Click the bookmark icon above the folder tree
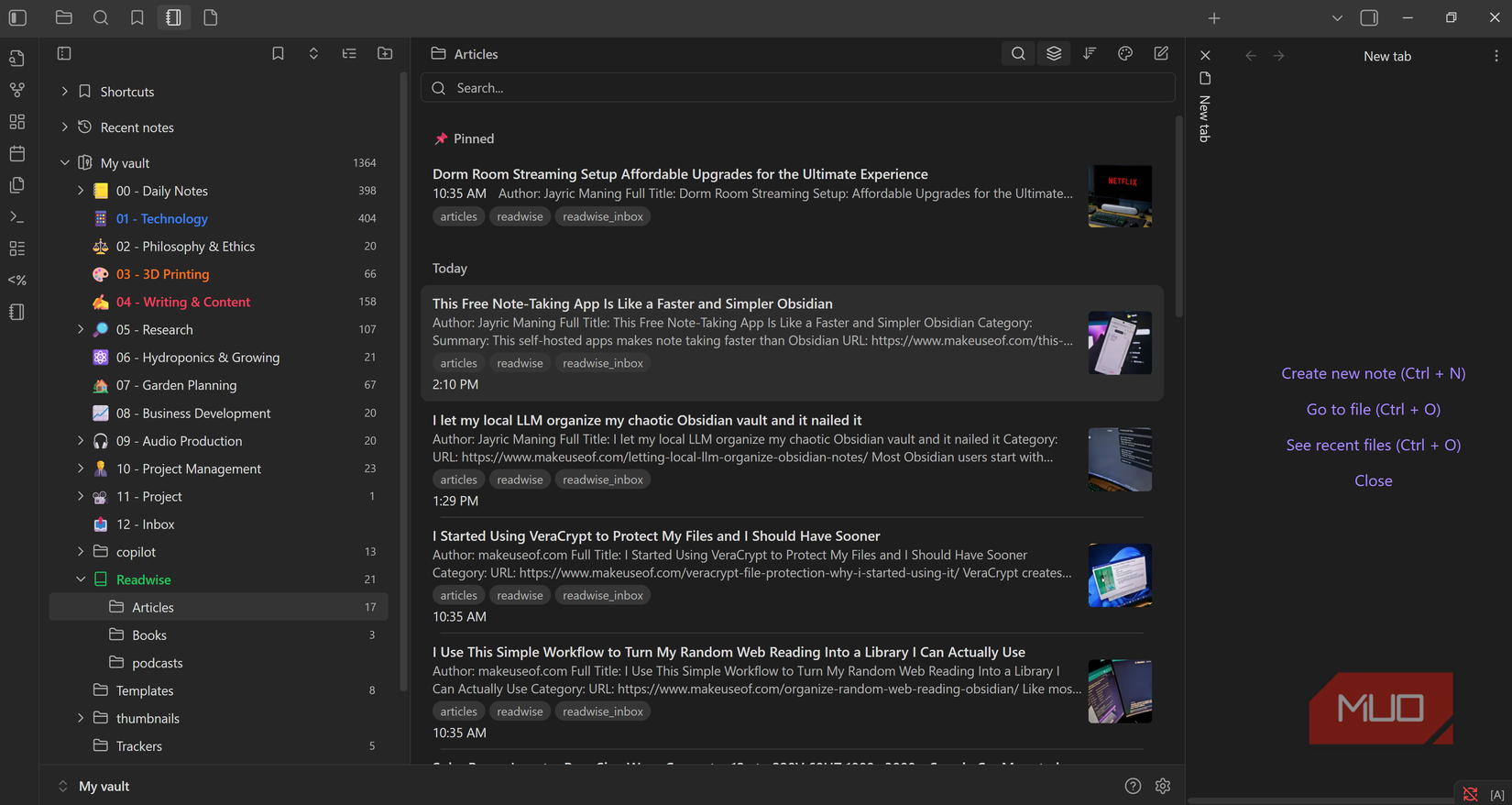1512x805 pixels. (x=278, y=54)
